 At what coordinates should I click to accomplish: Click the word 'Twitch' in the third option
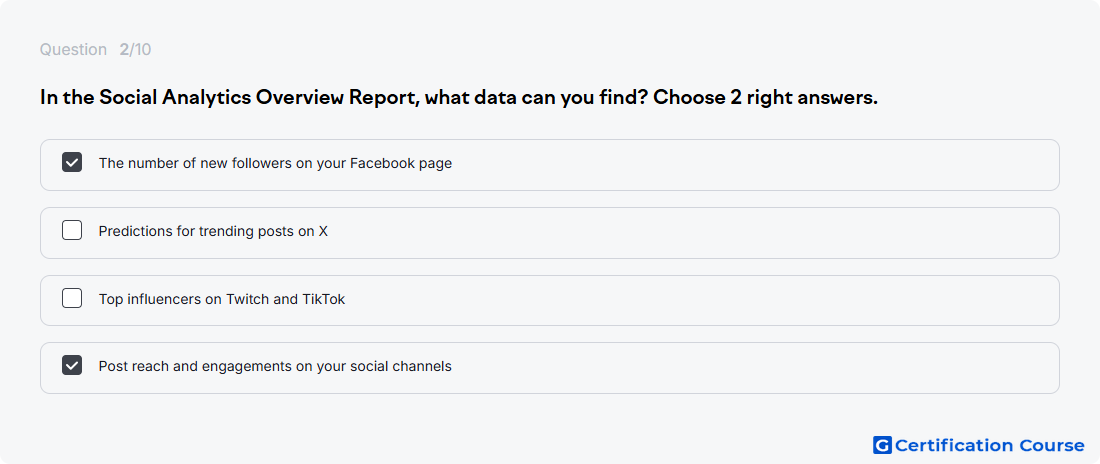(247, 299)
